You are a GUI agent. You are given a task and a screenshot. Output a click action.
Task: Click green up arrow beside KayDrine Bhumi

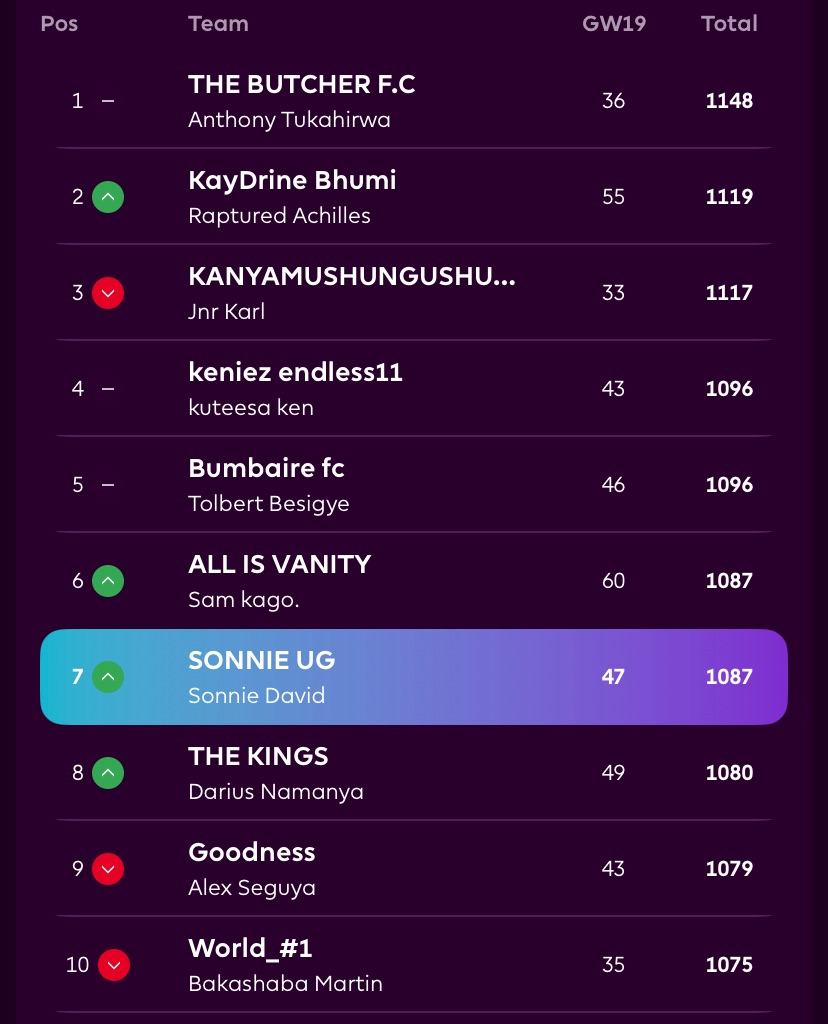(108, 197)
